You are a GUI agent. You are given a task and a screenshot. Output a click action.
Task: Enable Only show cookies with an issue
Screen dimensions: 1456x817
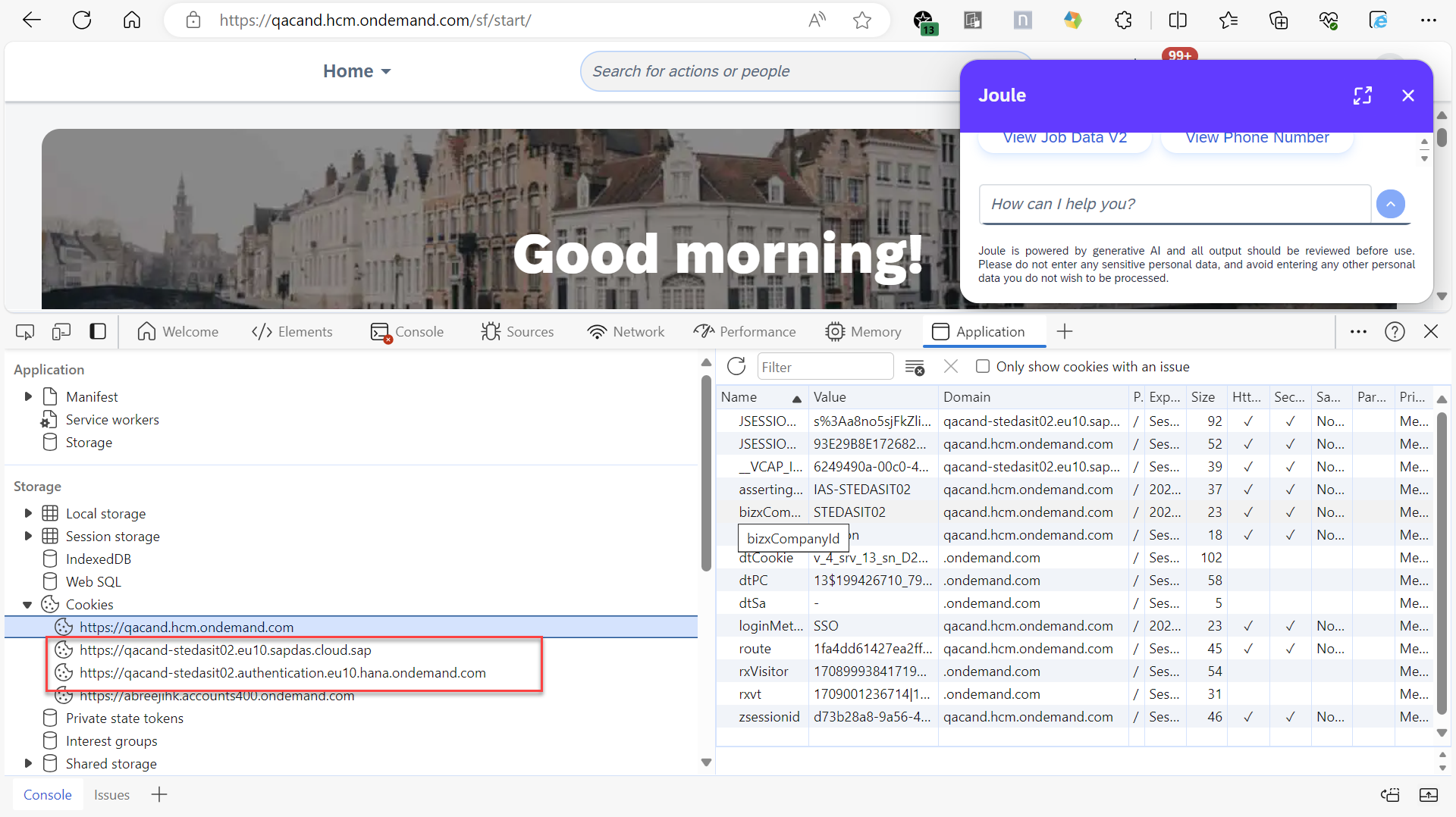(x=983, y=367)
